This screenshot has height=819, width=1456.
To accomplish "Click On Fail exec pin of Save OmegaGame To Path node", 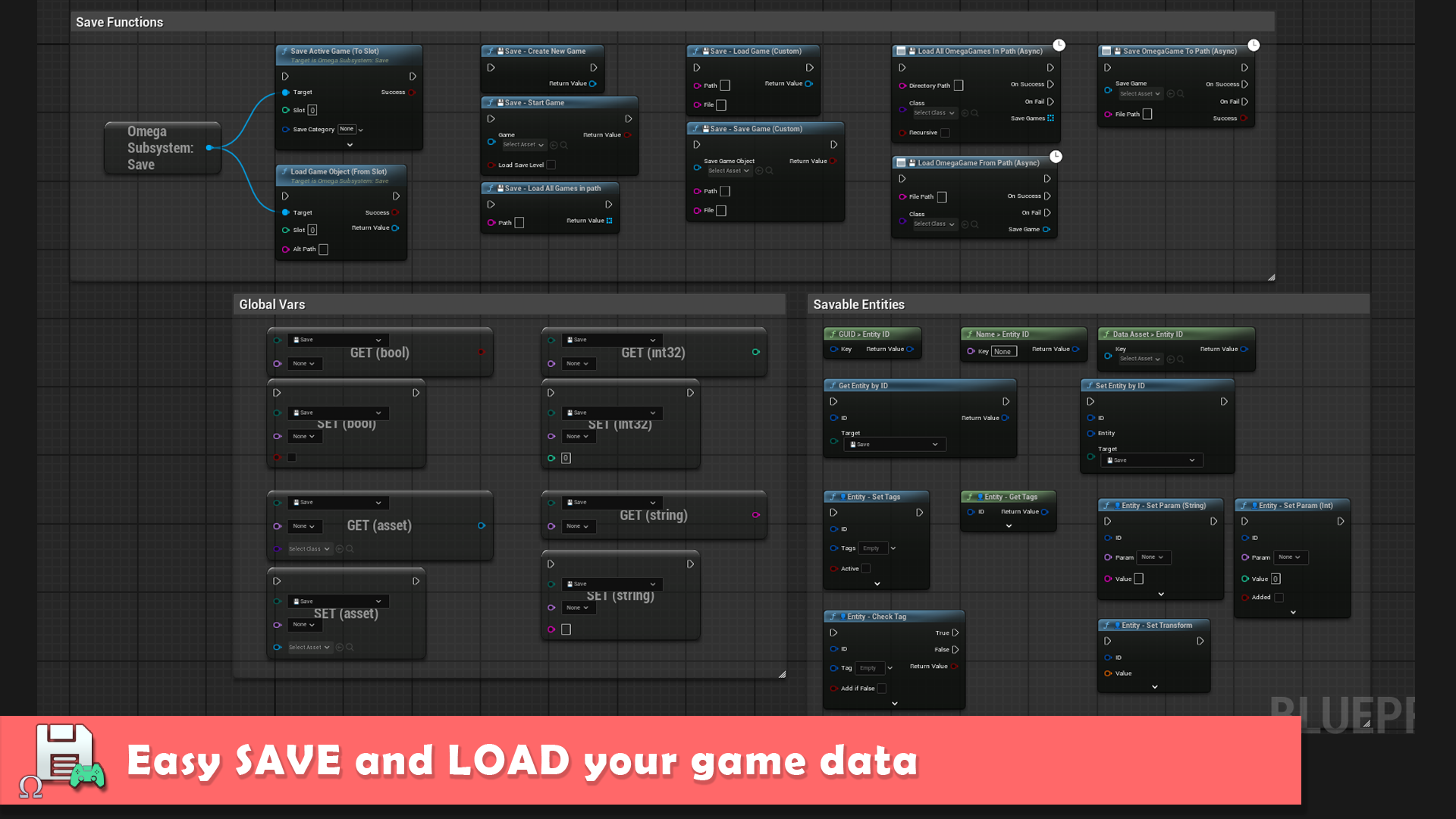I will click(1244, 102).
